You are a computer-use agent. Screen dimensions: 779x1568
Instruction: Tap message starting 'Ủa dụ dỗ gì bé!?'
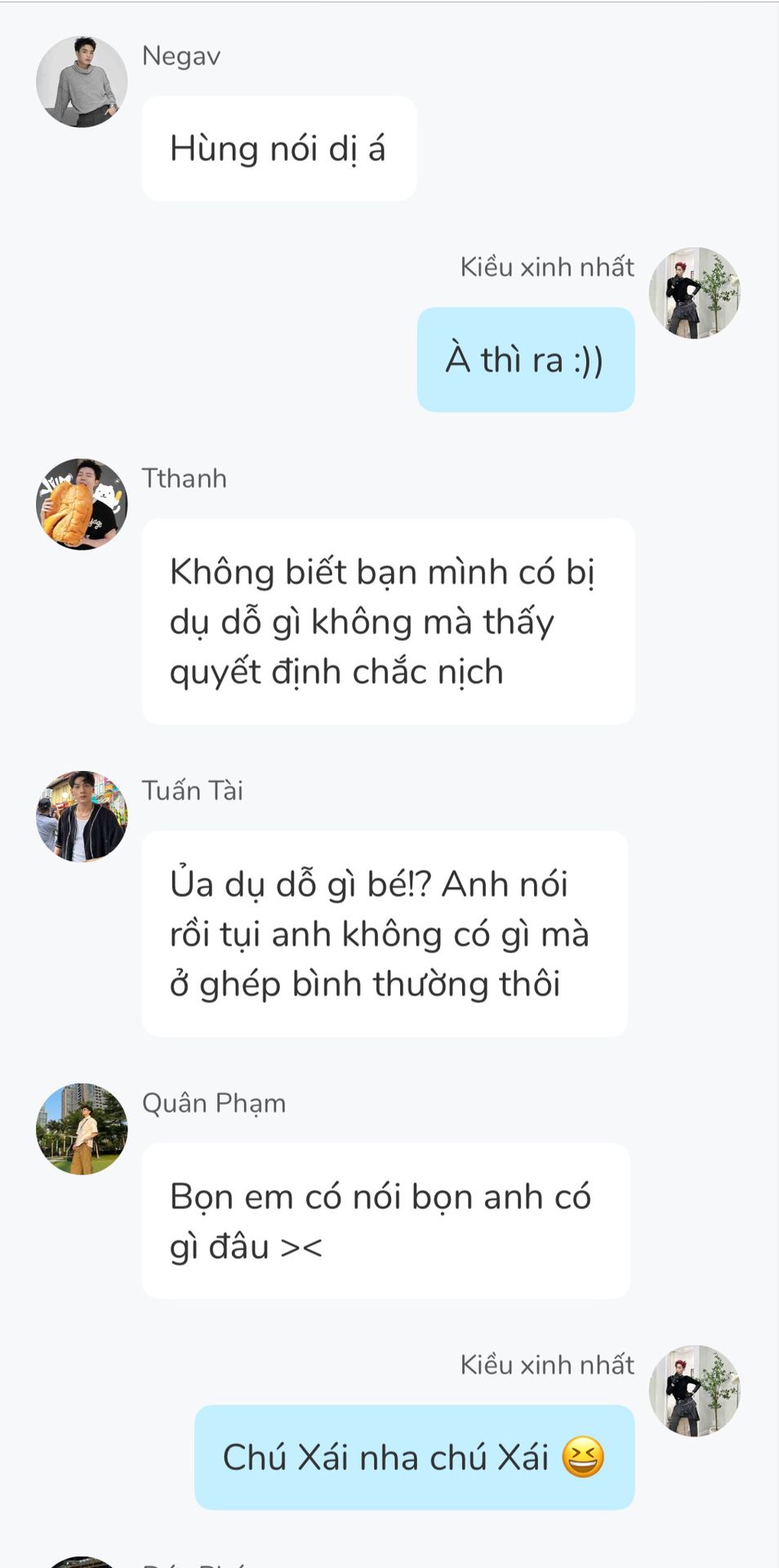pyautogui.click(x=385, y=934)
